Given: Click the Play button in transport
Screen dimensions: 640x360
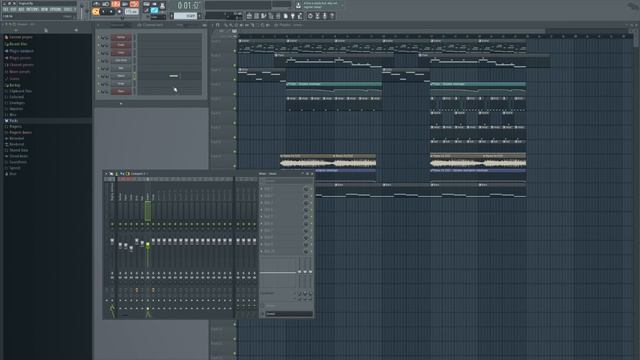Looking at the screenshot, I should (x=103, y=12).
